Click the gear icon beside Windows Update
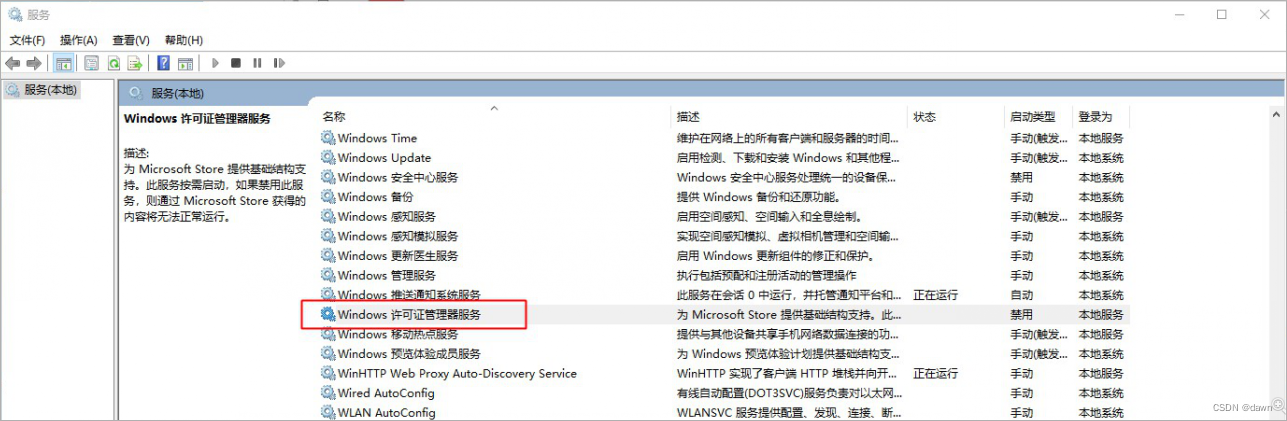 point(328,157)
